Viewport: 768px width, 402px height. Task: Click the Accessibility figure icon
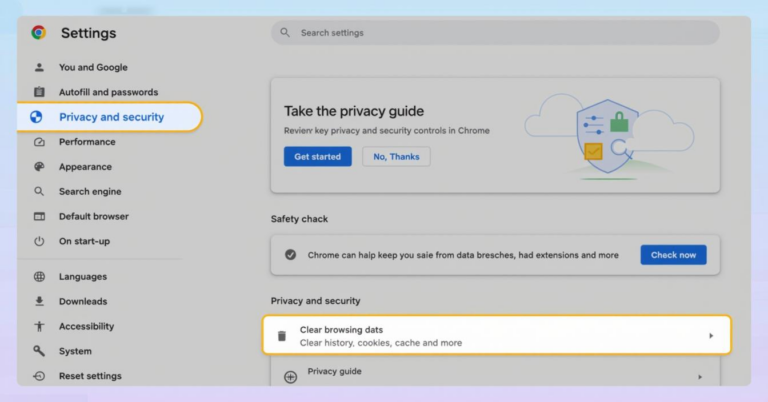pyautogui.click(x=39, y=327)
